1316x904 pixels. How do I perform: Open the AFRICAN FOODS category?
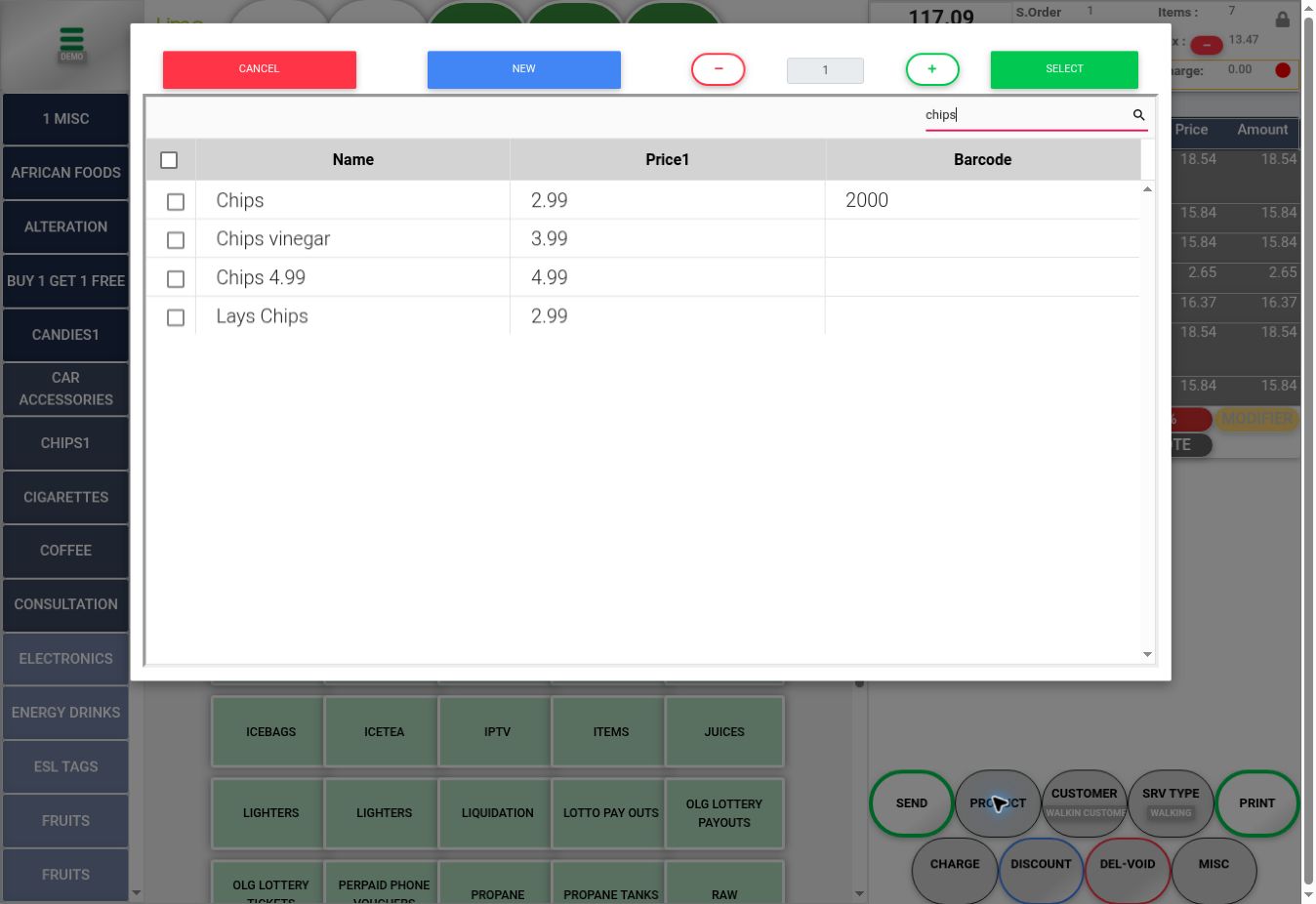tap(65, 173)
